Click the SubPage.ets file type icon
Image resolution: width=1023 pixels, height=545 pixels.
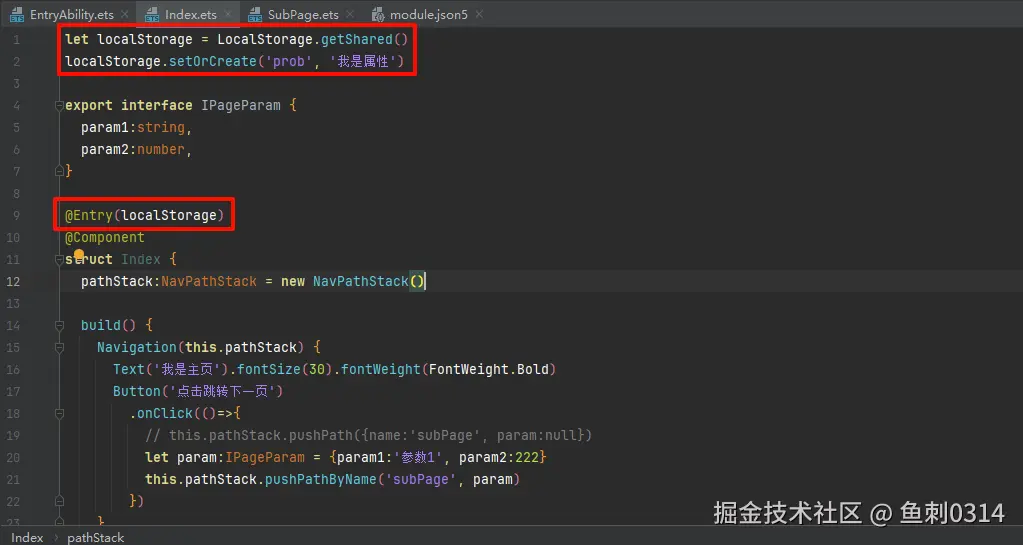click(255, 14)
